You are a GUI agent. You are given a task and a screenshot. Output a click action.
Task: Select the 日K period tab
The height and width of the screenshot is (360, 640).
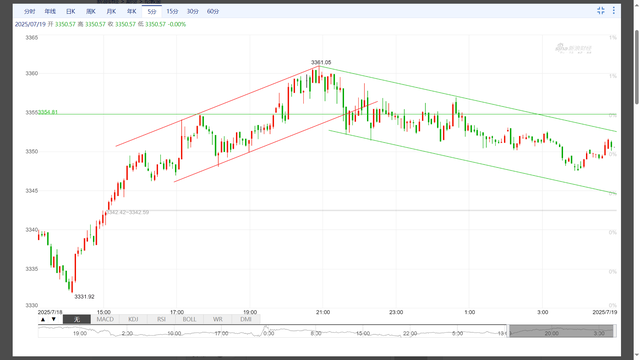[70, 11]
